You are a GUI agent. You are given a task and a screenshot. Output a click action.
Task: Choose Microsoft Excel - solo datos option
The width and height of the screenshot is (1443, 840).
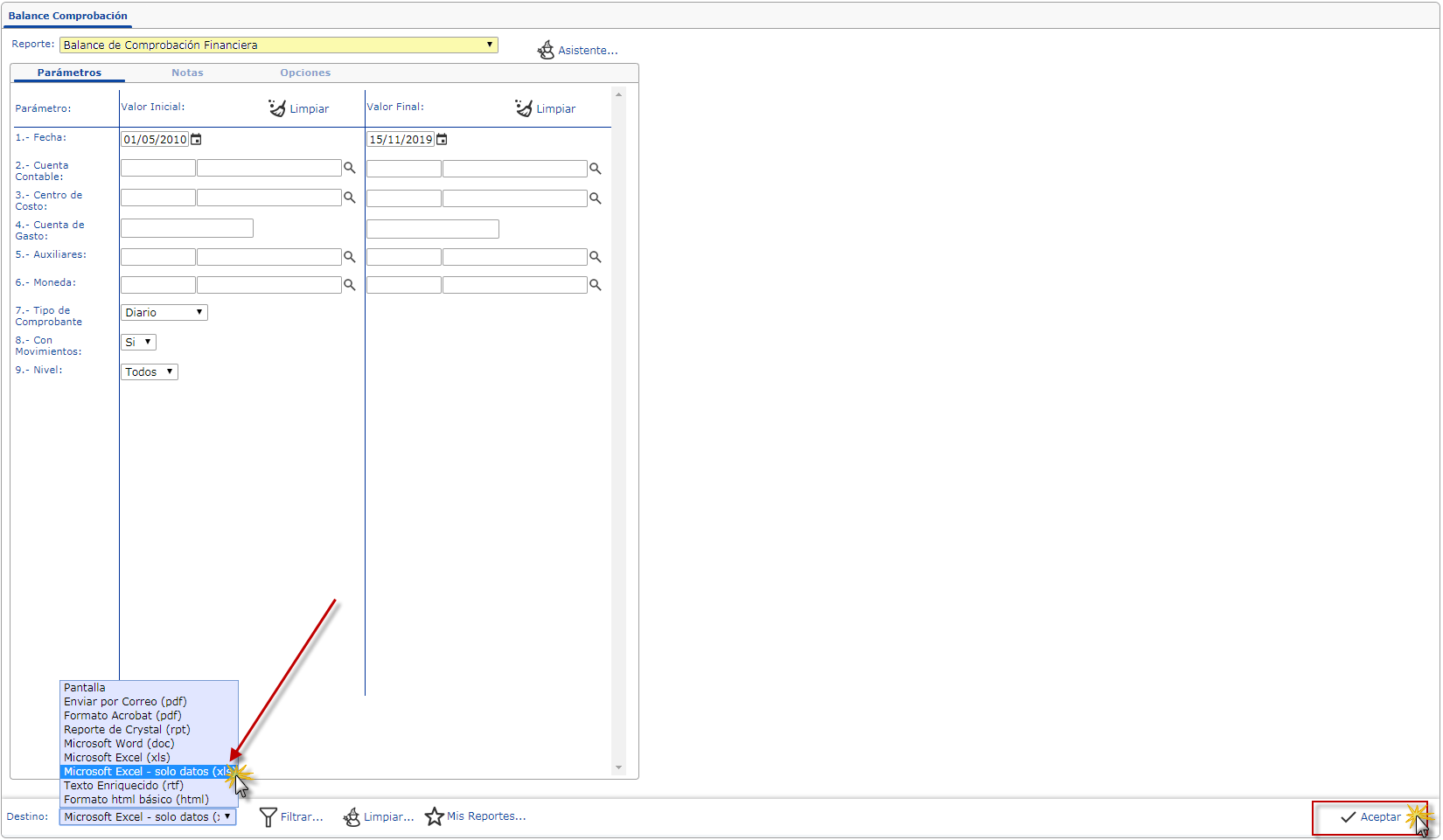149,772
